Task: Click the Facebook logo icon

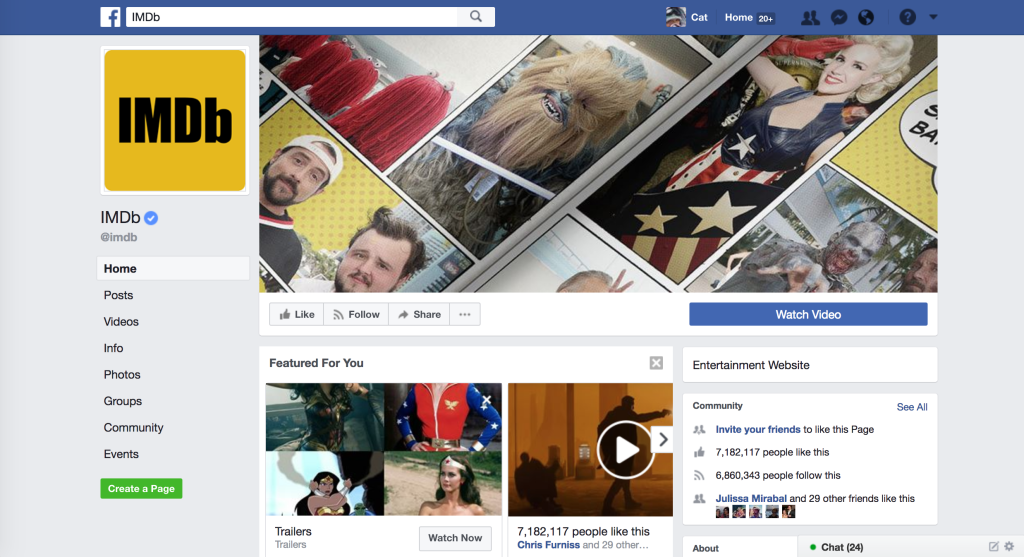Action: coord(110,17)
